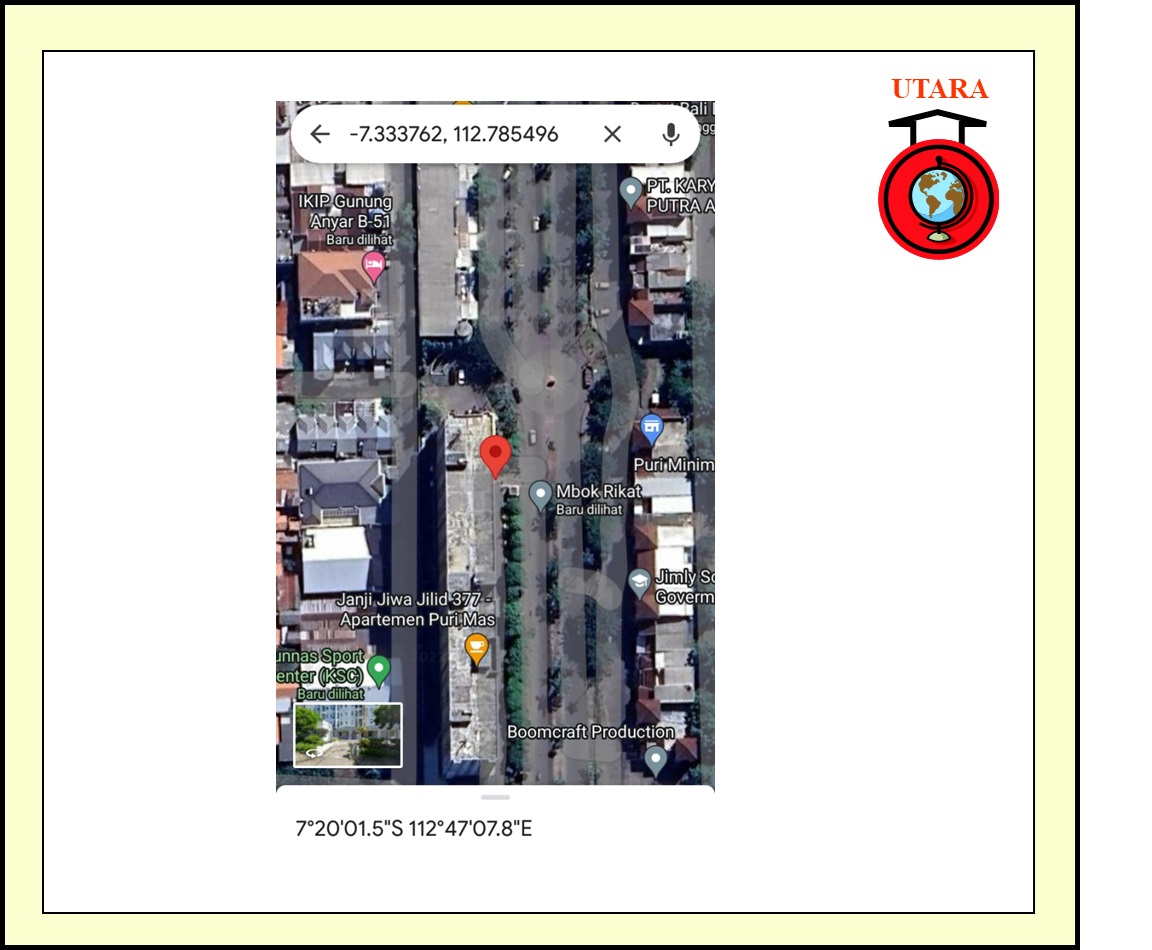Tap the PT. KARY PUTRA location pin

point(630,189)
